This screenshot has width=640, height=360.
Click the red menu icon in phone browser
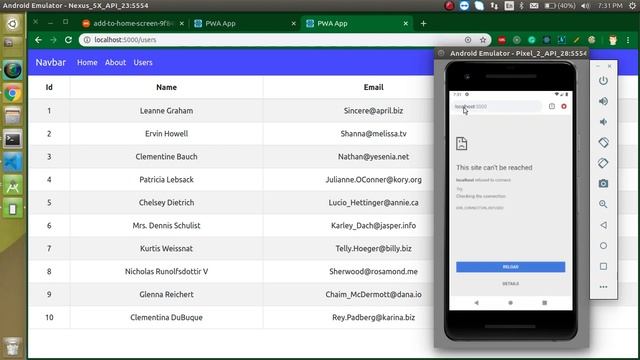click(x=564, y=106)
